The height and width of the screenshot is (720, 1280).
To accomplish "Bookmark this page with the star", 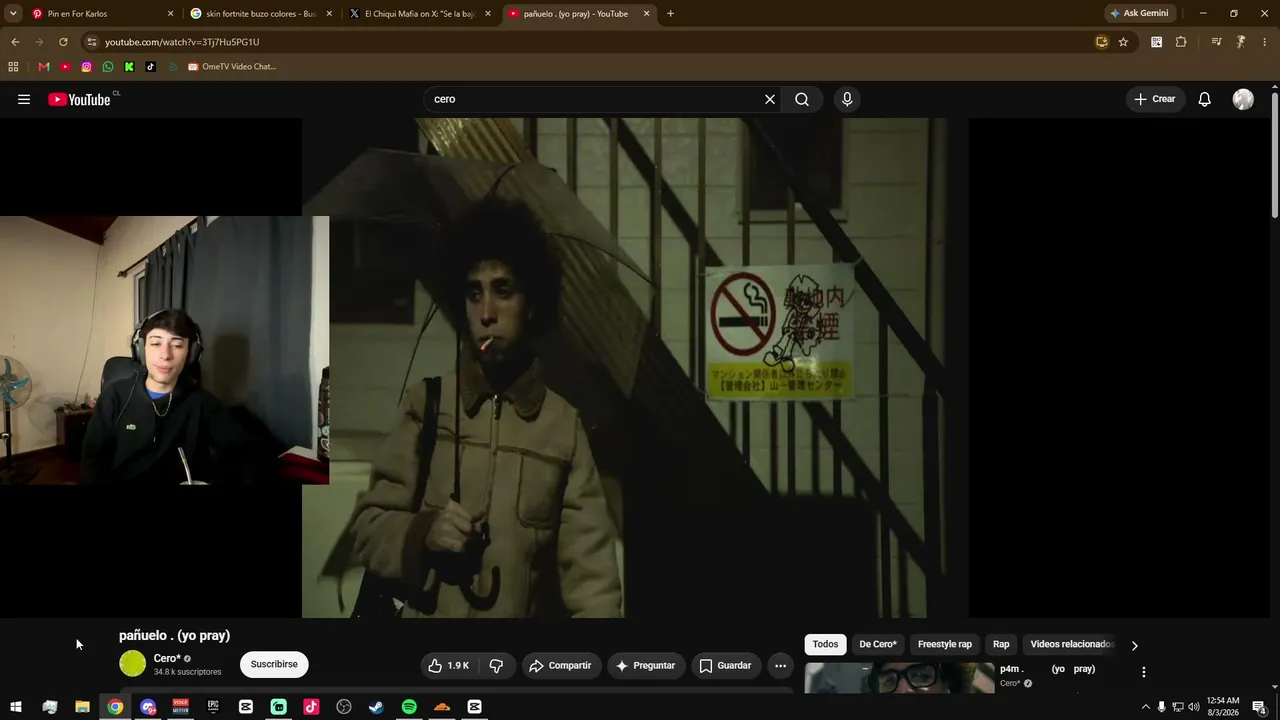I will click(1123, 42).
